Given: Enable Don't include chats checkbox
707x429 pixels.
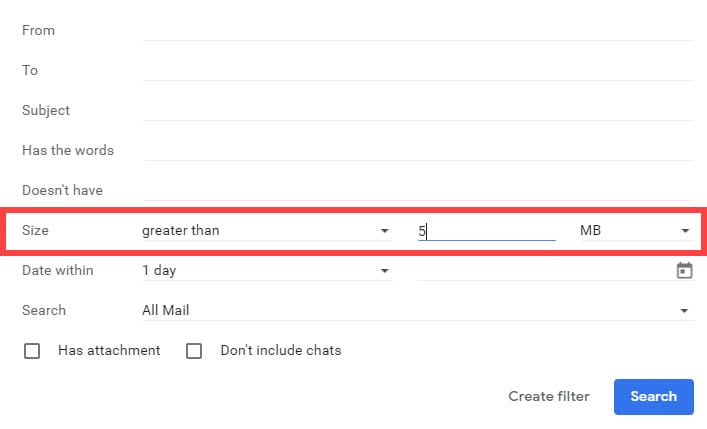Looking at the screenshot, I should coord(194,351).
